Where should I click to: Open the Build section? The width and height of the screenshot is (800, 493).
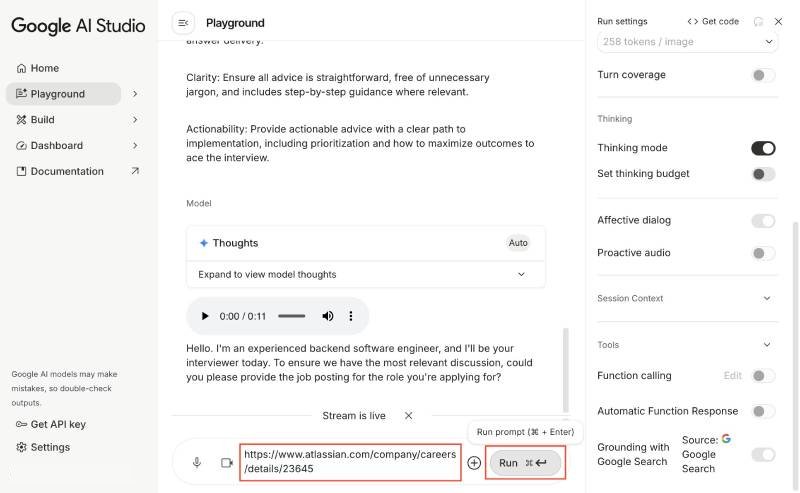point(42,119)
